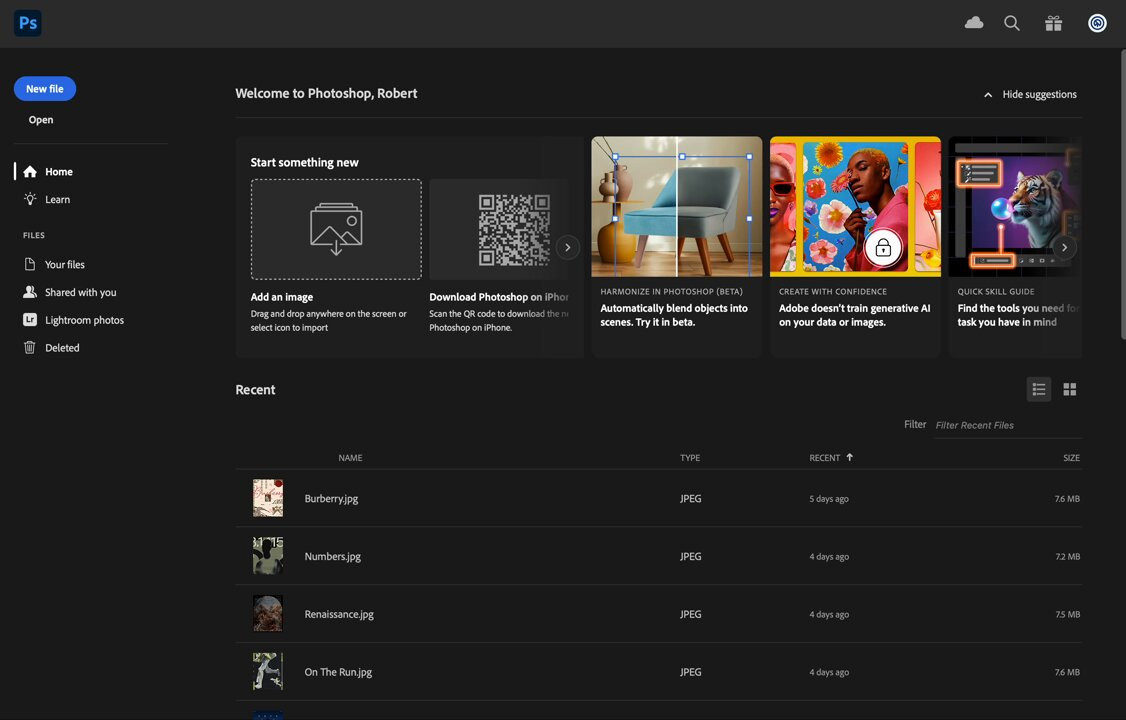Viewport: 1126px width, 720px height.
Task: Click the Filter Recent Files input field
Action: [1008, 425]
